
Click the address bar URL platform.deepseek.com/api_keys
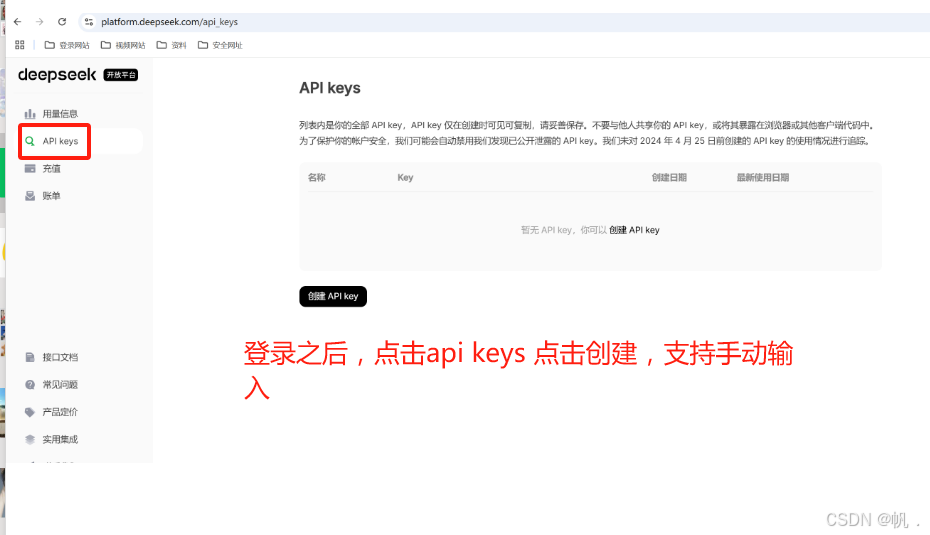[169, 22]
